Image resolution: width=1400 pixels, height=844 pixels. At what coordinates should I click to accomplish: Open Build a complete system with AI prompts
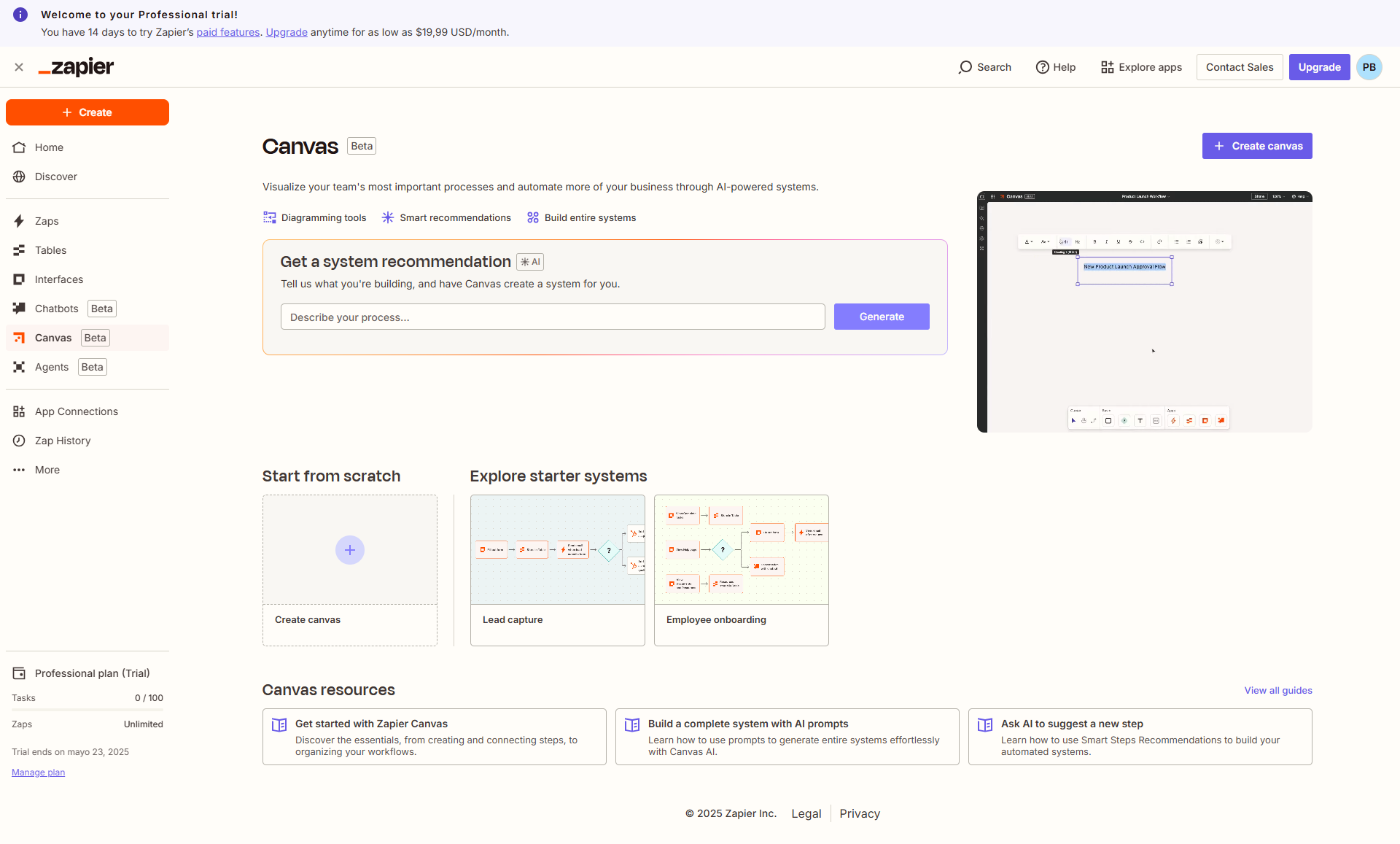(787, 737)
